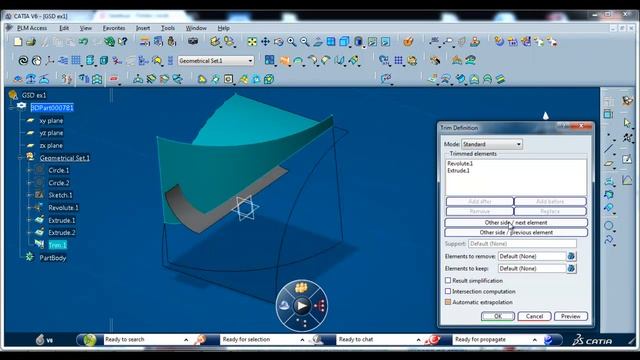Click Cancel in Trim Definition dialog
640x360 pixels.
(534, 316)
